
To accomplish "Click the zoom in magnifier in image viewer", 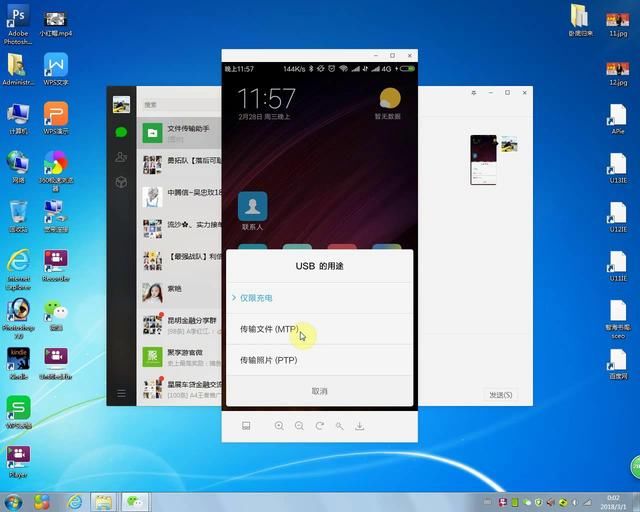I will click(279, 426).
